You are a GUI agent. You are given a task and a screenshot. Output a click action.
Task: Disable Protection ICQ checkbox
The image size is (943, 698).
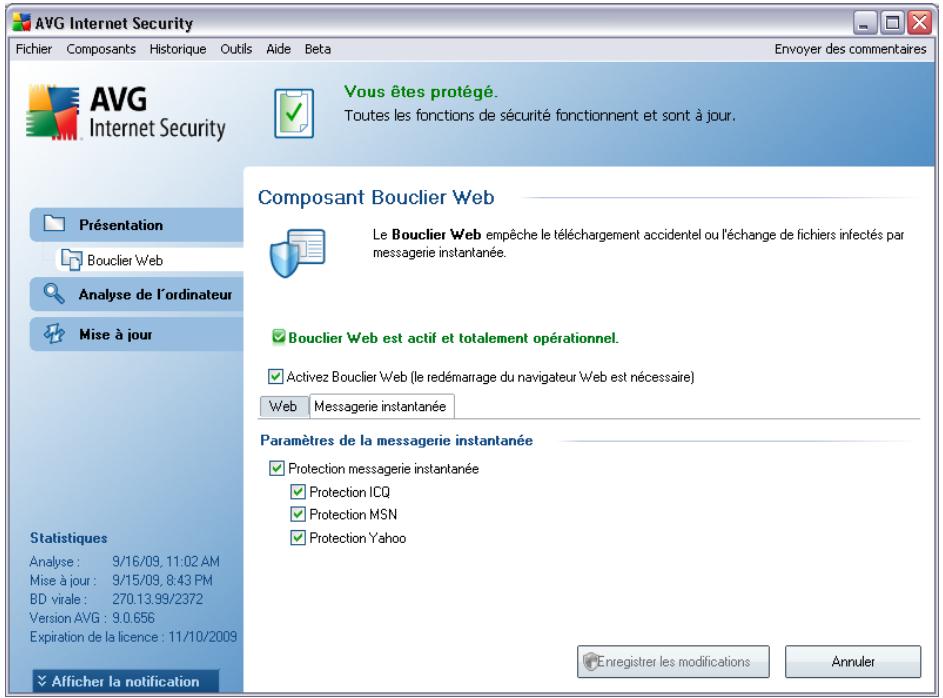(298, 492)
